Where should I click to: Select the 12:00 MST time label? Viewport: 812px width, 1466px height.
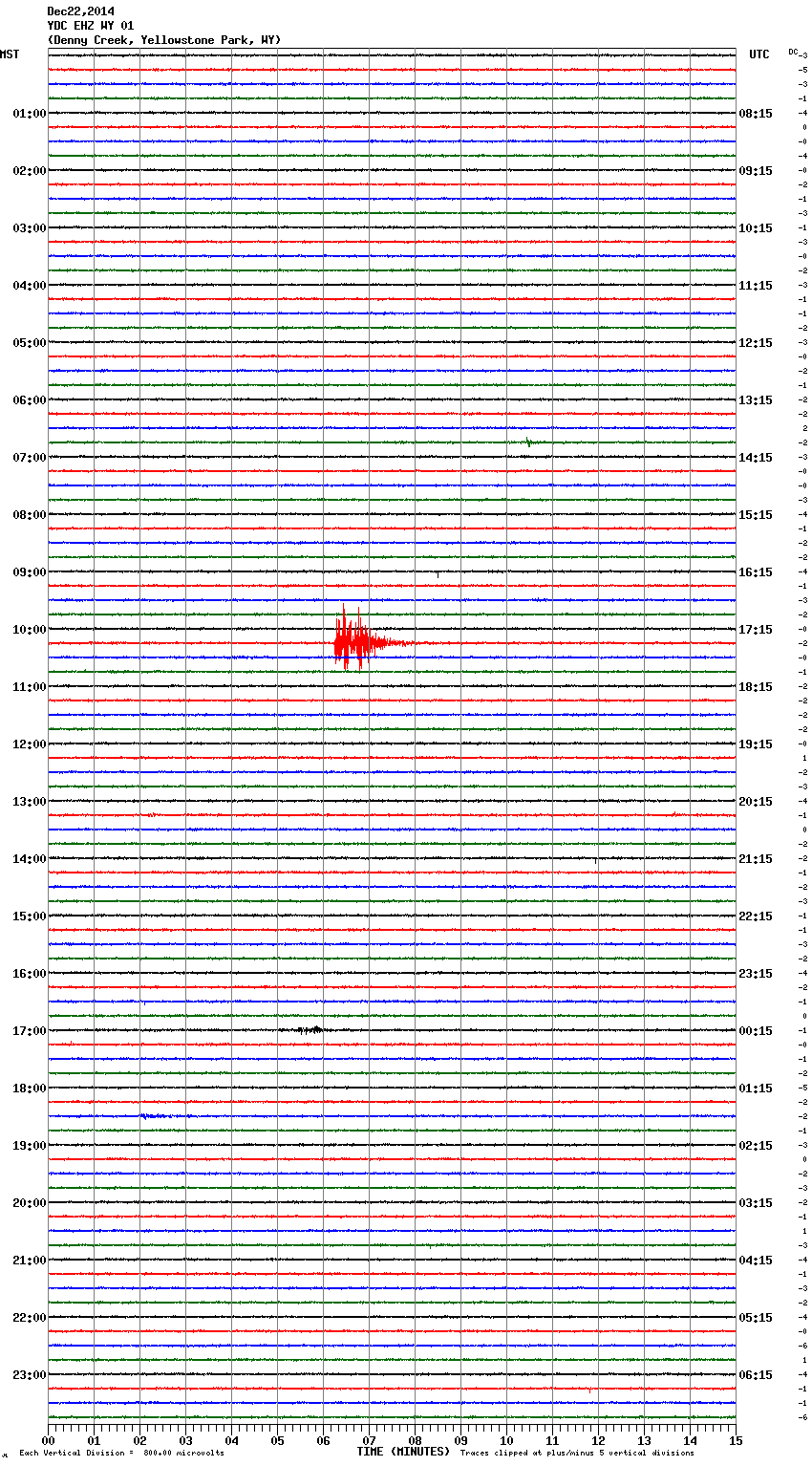pos(30,744)
